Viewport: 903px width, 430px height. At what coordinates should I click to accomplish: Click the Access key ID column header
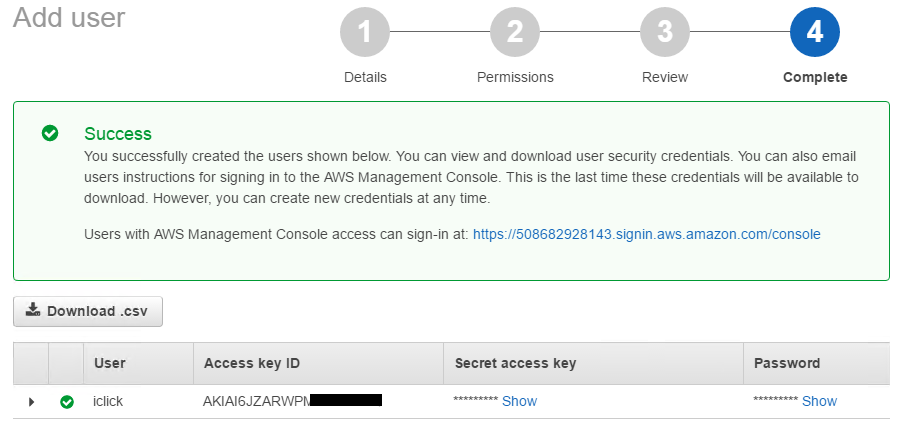(x=318, y=363)
